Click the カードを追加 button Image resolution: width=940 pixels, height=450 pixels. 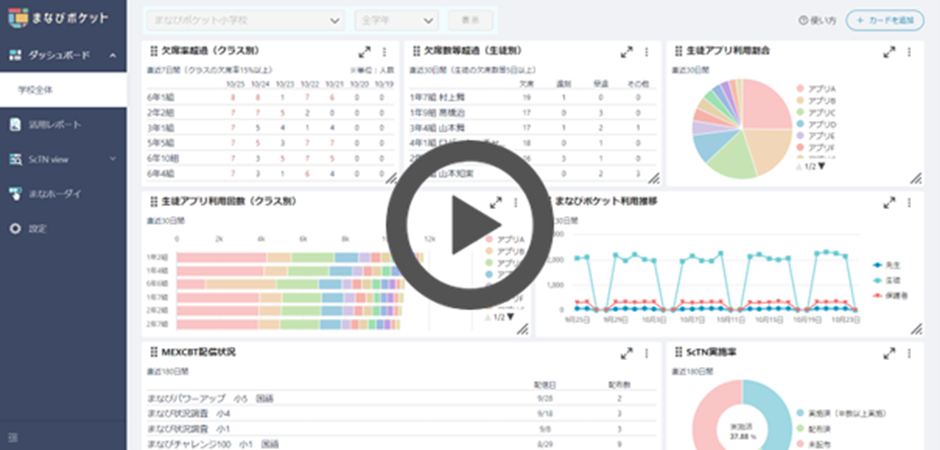tap(885, 20)
